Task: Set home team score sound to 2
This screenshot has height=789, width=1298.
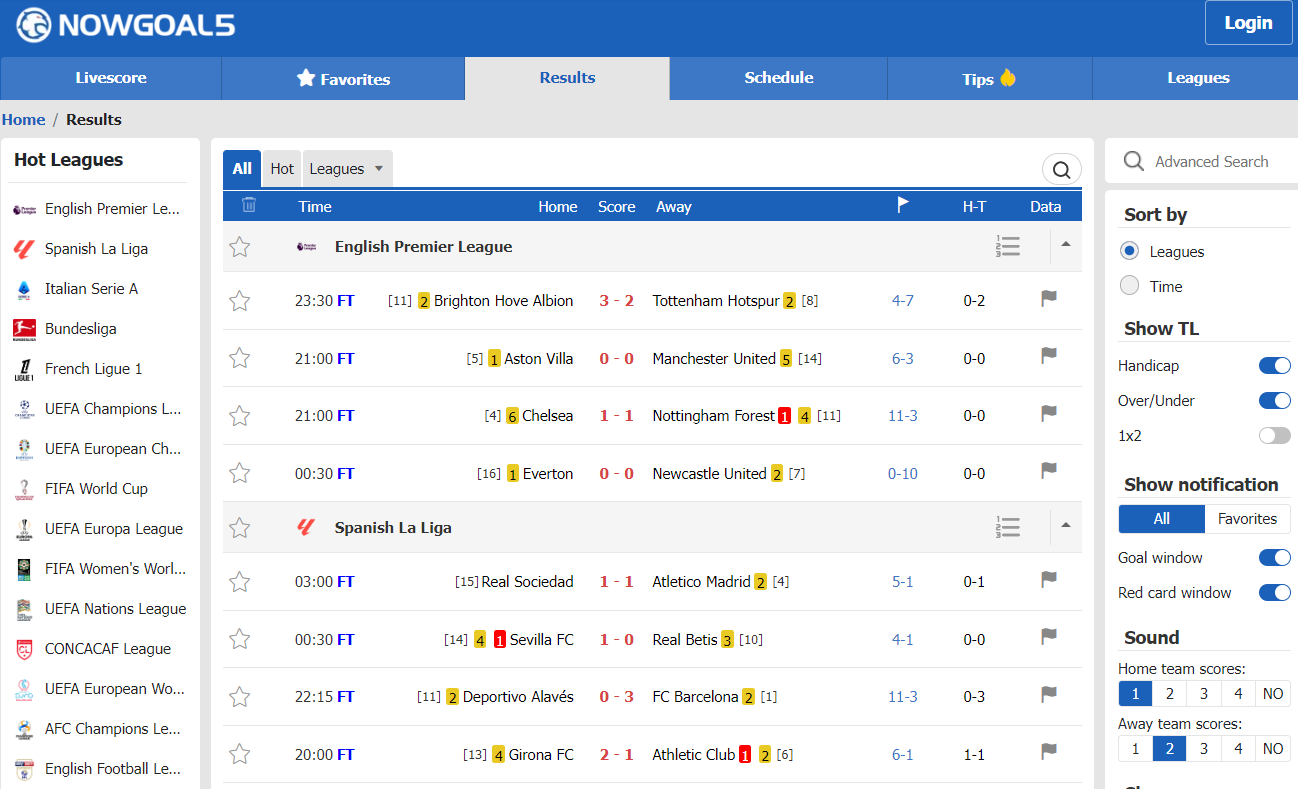Action: (x=1169, y=694)
